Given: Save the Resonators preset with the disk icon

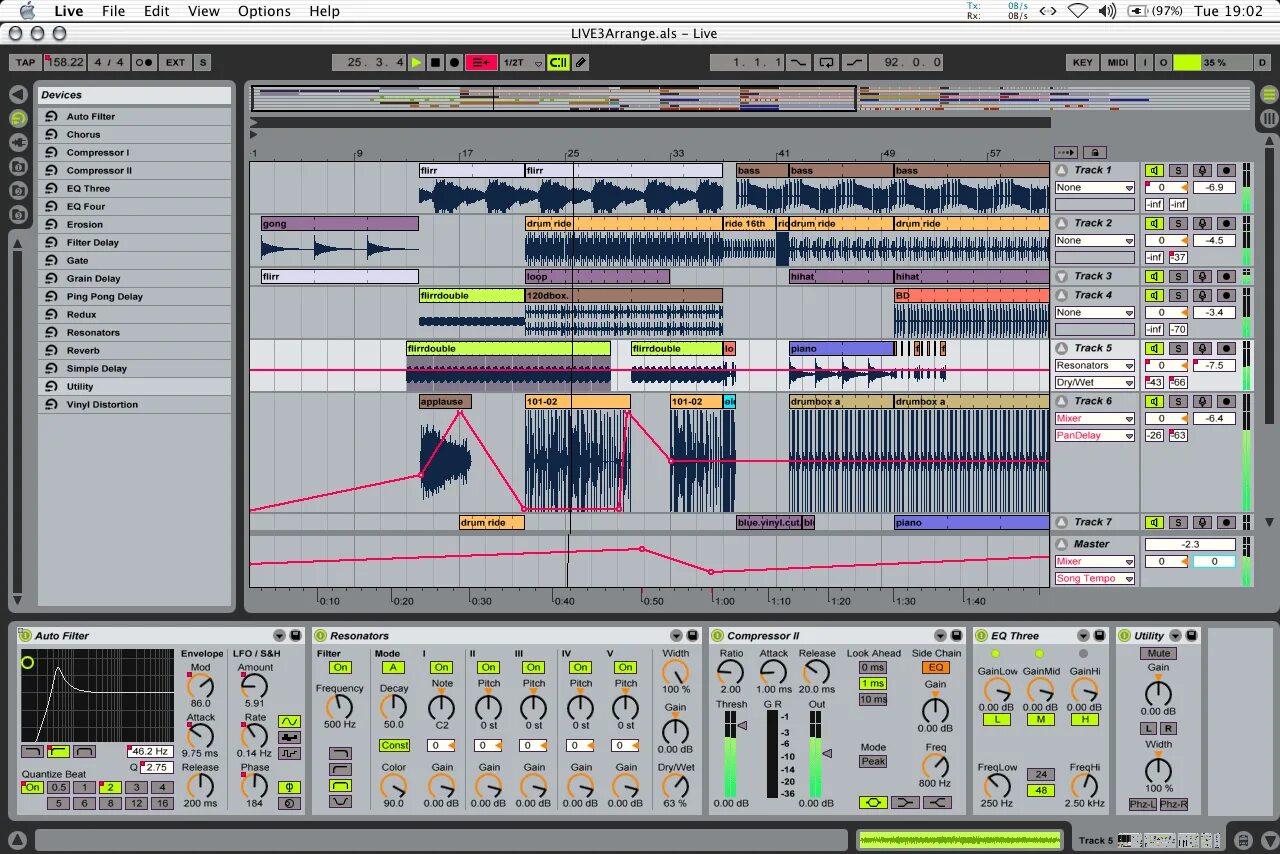Looking at the screenshot, I should click(691, 636).
